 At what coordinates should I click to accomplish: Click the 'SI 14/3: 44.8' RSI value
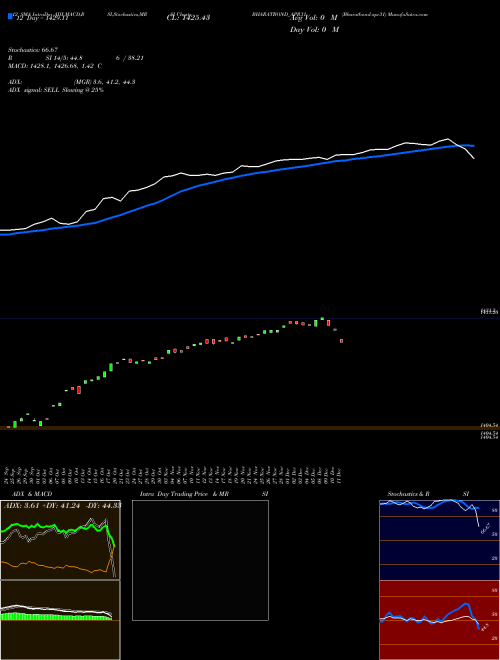coord(64,58)
